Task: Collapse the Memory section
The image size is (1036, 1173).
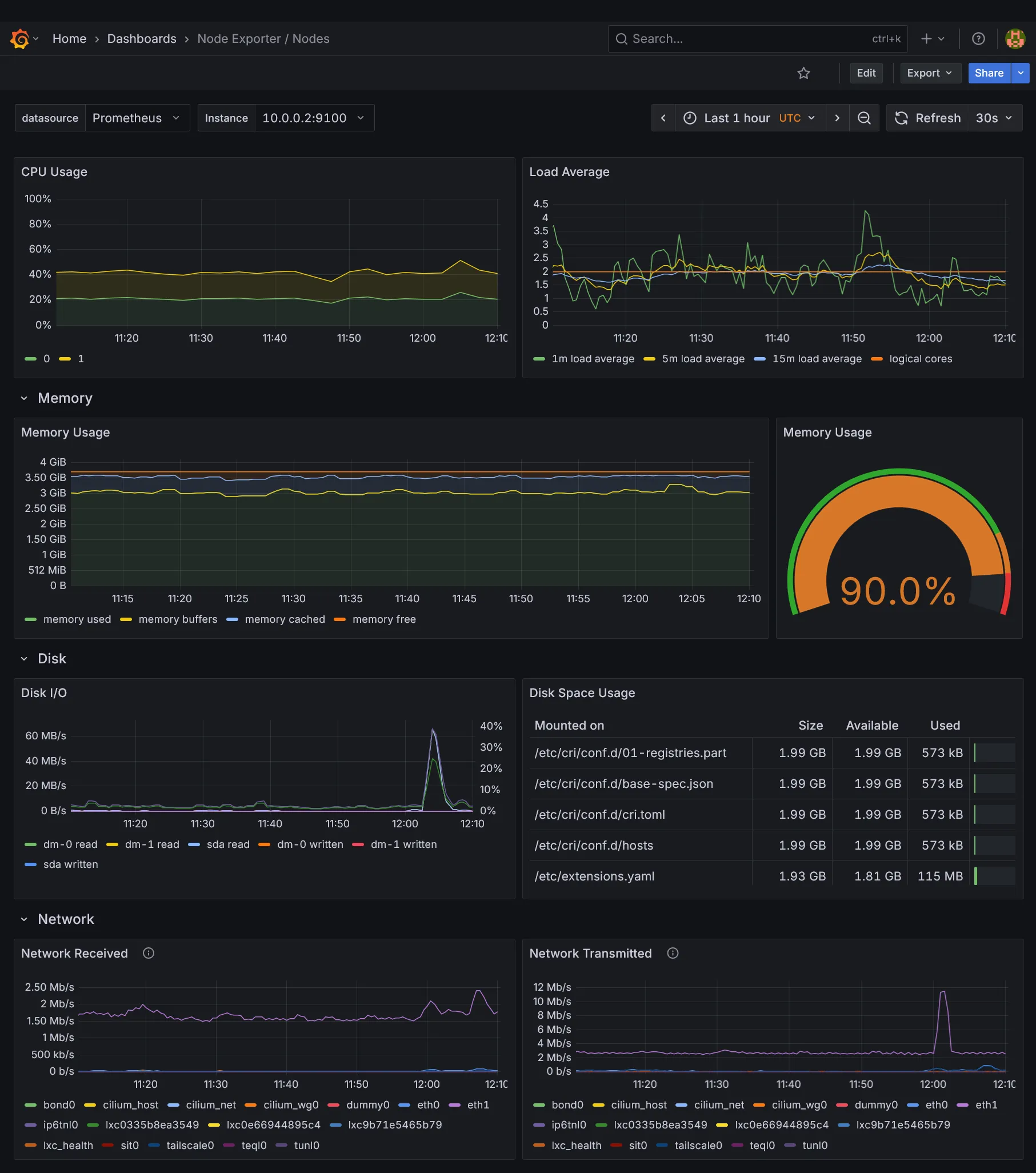Action: pyautogui.click(x=24, y=398)
